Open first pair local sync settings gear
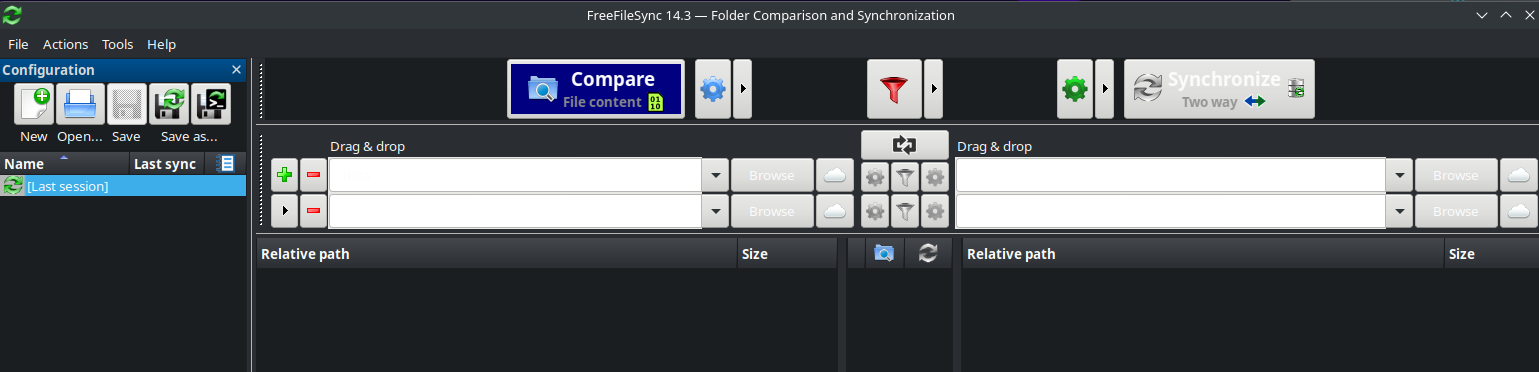1539x372 pixels. (935, 178)
